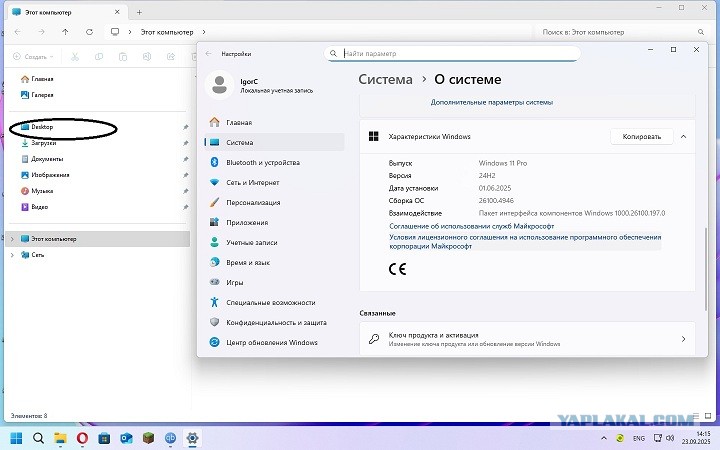Click the Найти параметр search field

[x=452, y=53]
